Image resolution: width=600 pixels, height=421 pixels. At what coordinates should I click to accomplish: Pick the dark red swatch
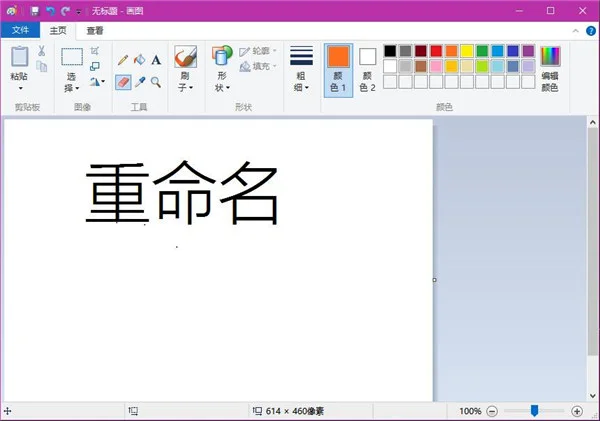click(421, 51)
